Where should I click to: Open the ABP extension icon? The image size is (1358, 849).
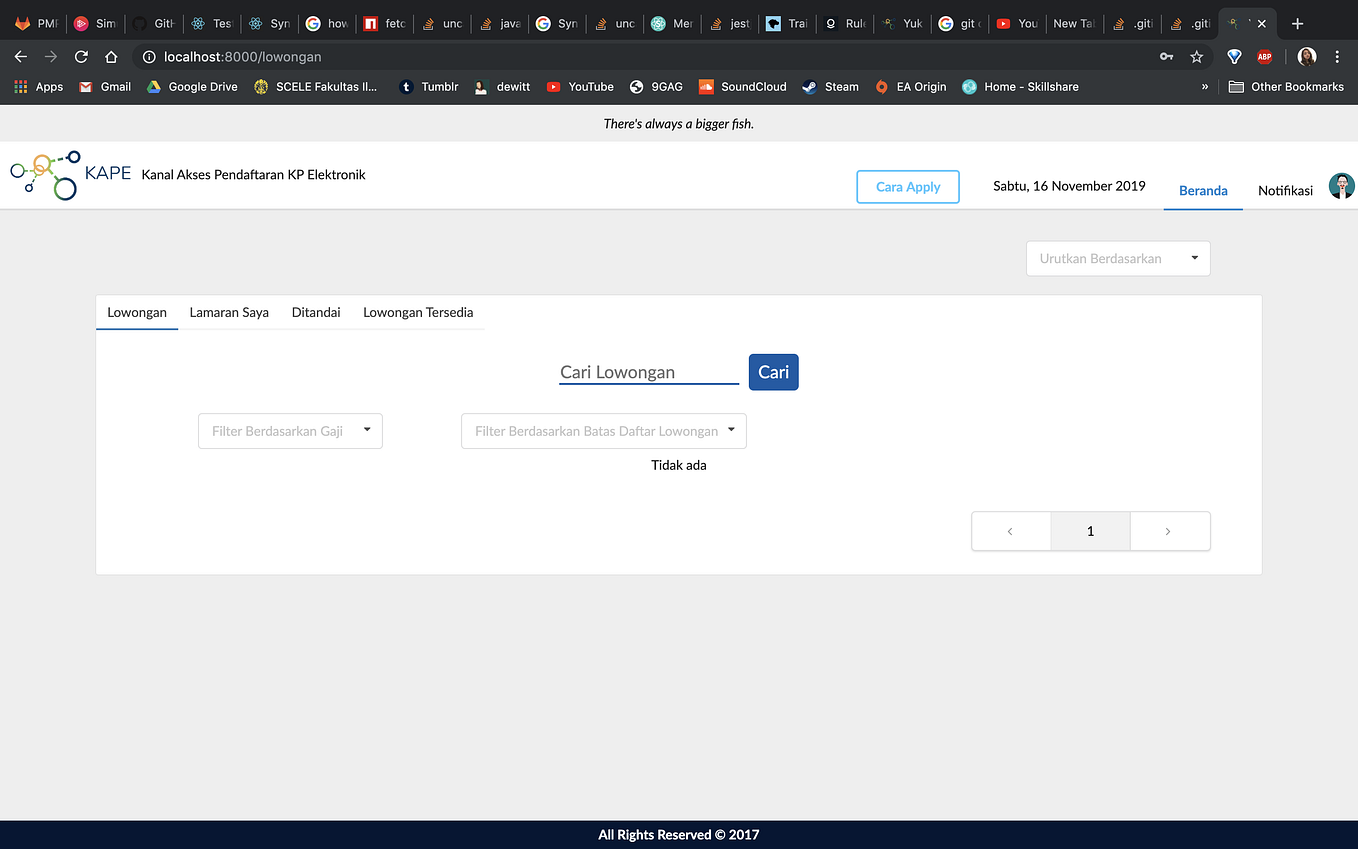click(x=1264, y=57)
